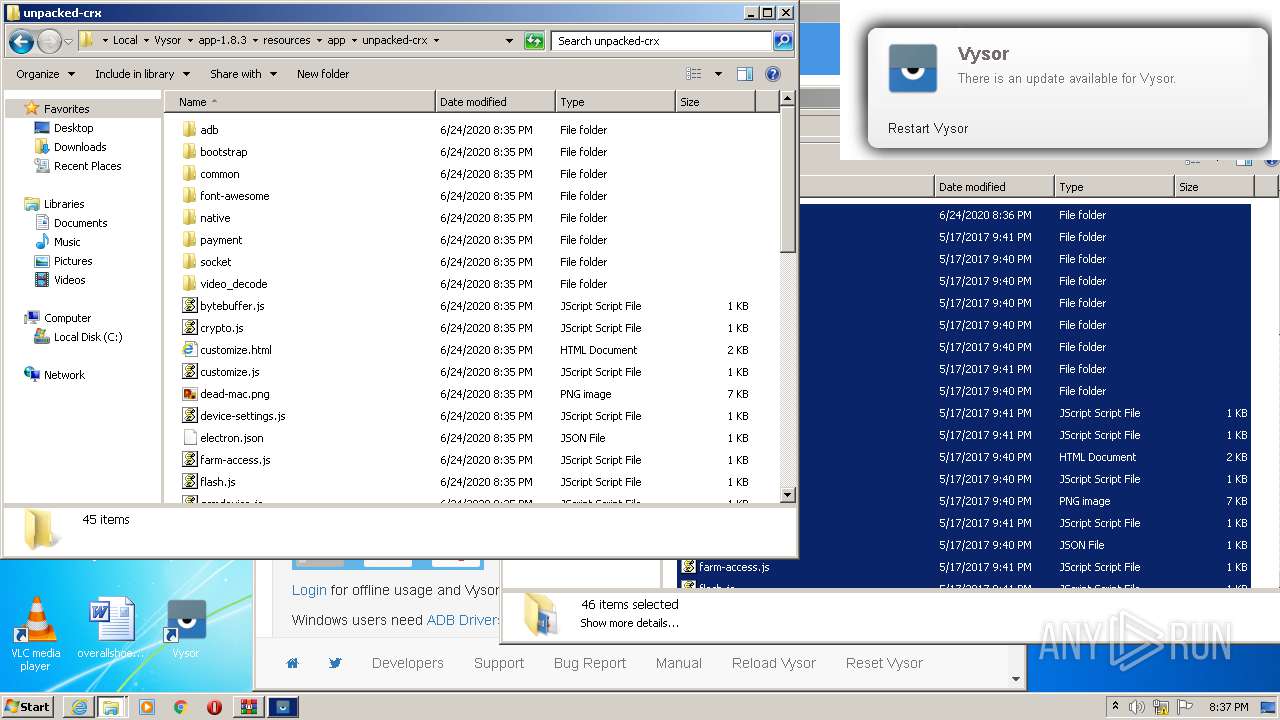Refresh the unpacked-crx folder view
1280x720 pixels.
point(535,41)
